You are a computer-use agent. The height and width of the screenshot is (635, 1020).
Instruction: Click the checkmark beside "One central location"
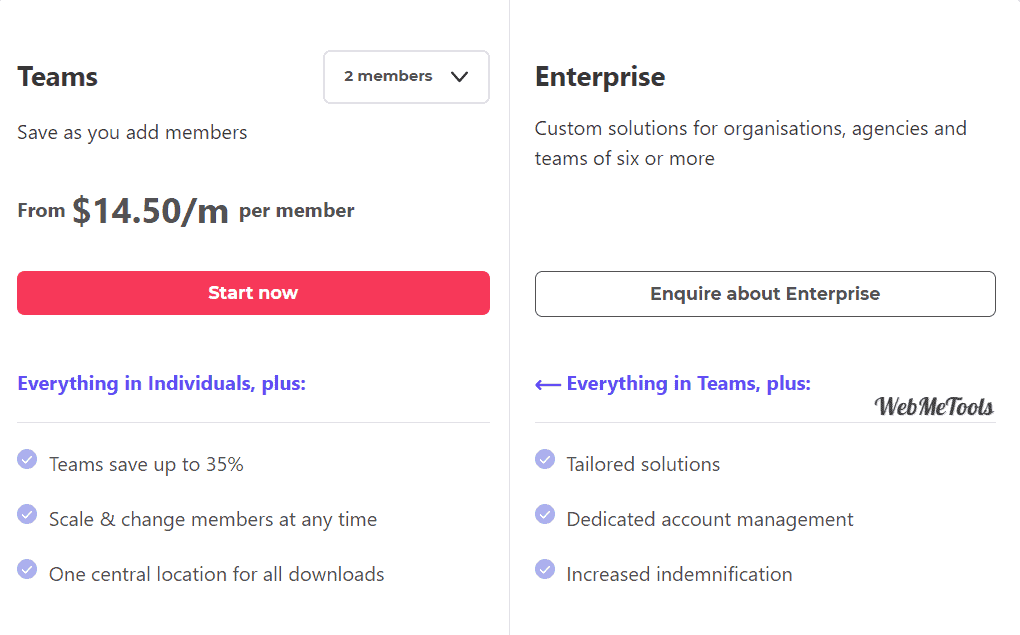click(27, 569)
